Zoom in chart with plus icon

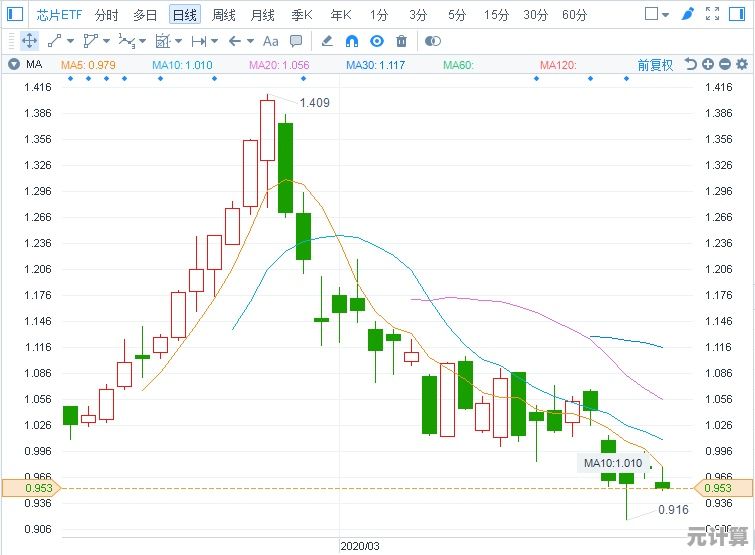click(708, 64)
